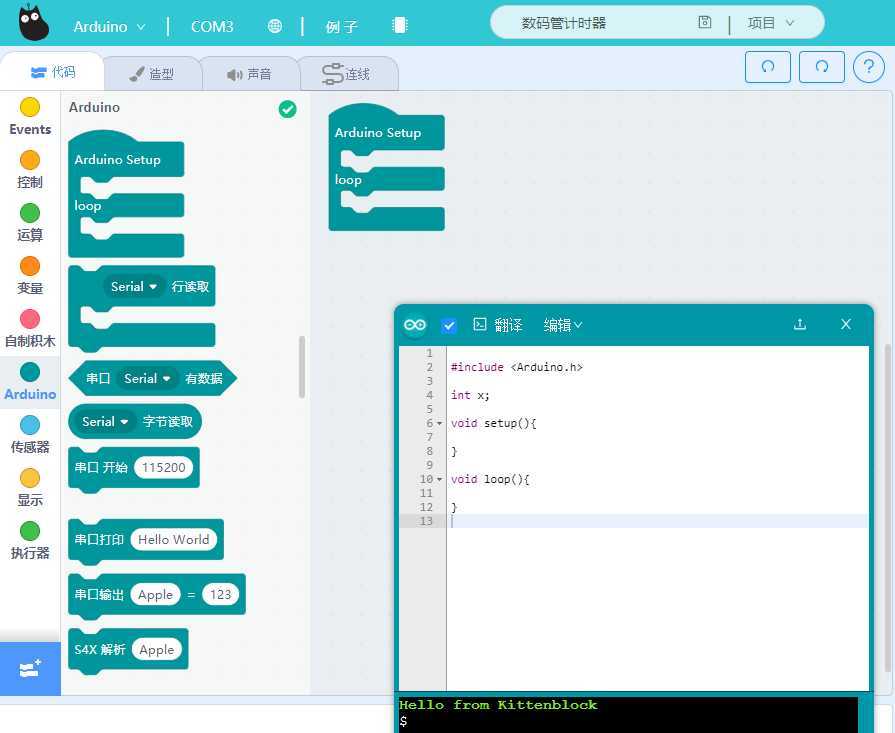Open the 例子 examples menu

[341, 26]
